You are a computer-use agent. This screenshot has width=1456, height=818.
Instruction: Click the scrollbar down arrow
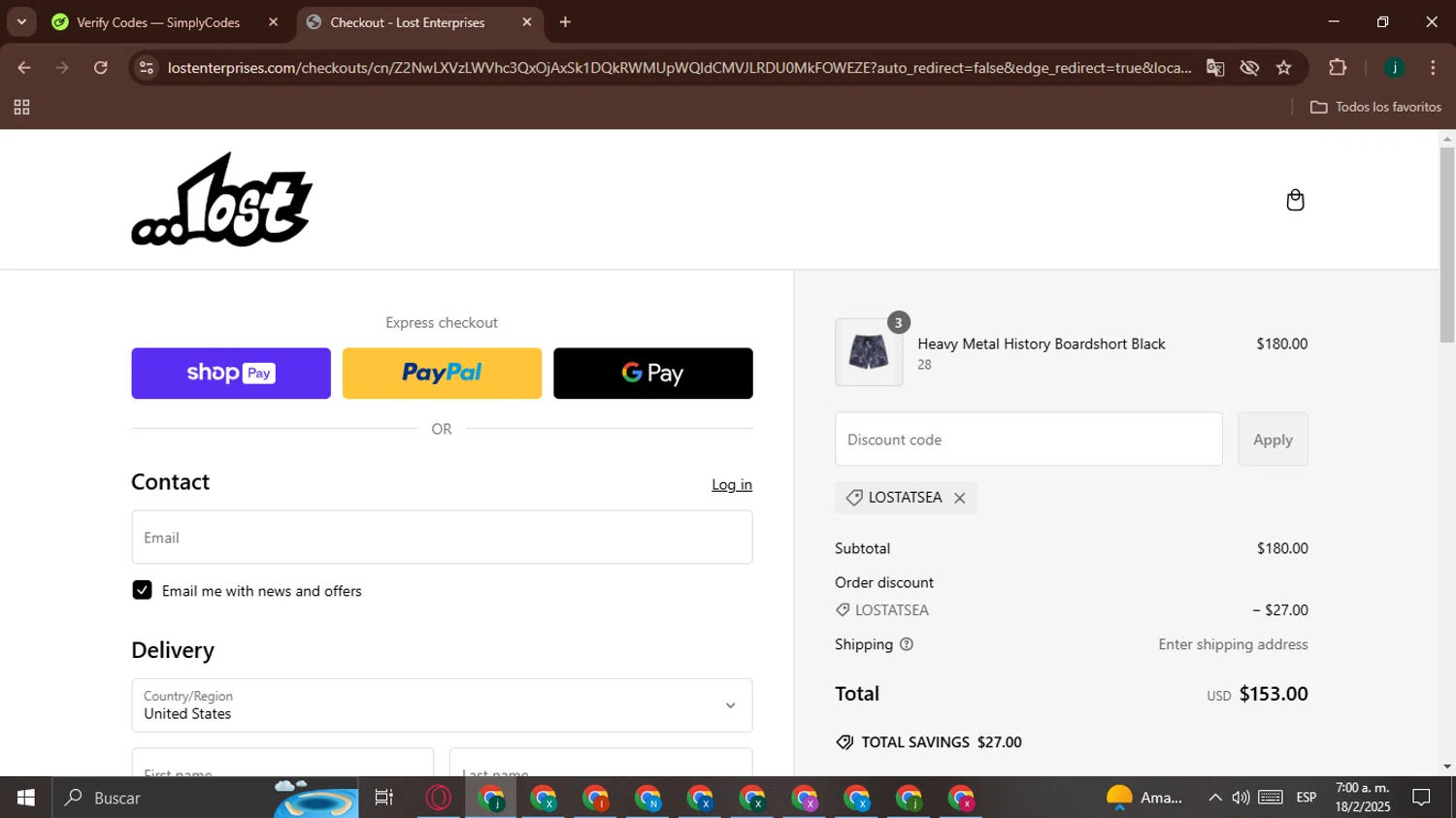tap(1447, 767)
